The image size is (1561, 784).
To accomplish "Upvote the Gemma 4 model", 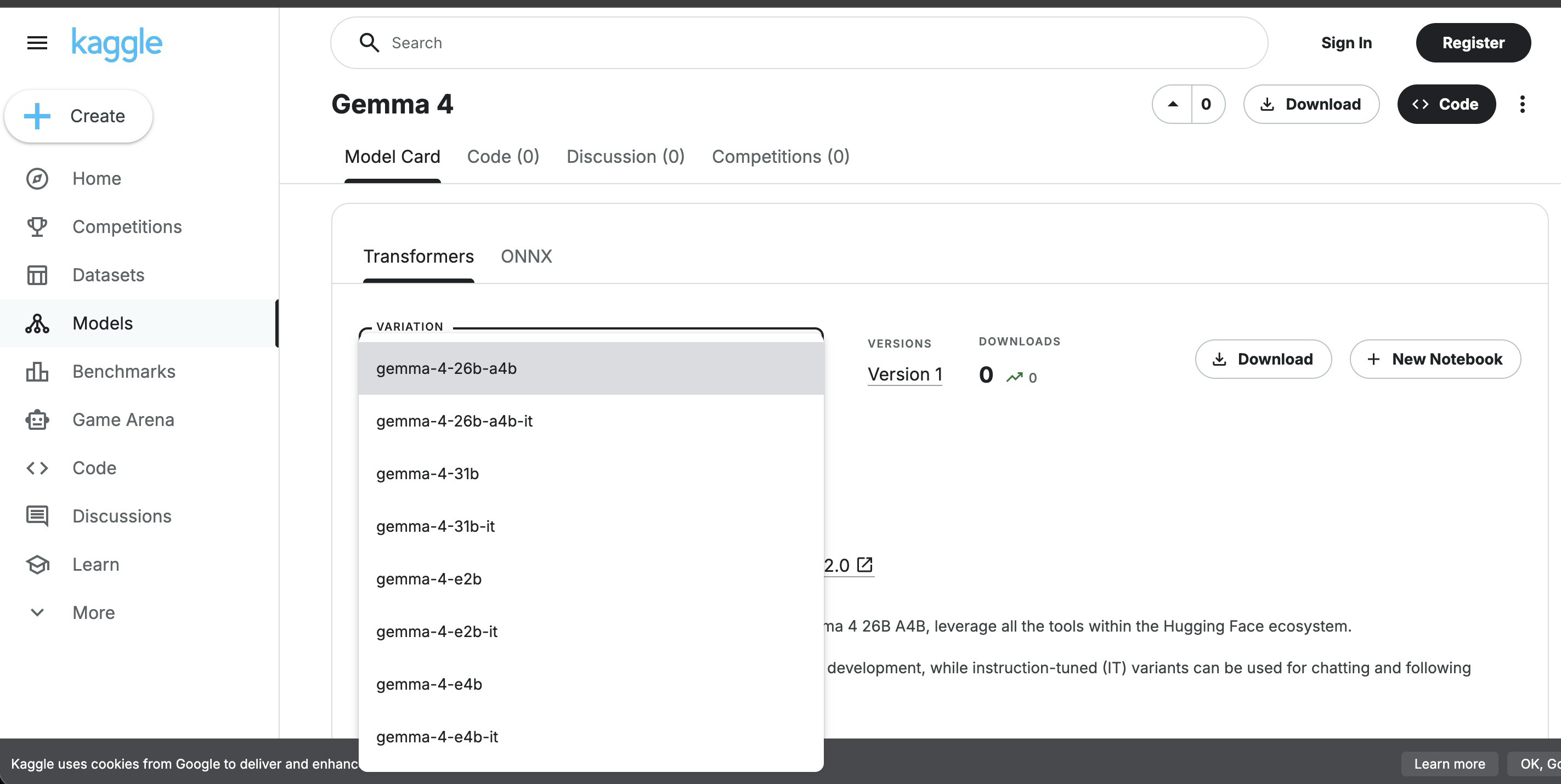I will coord(1173,104).
